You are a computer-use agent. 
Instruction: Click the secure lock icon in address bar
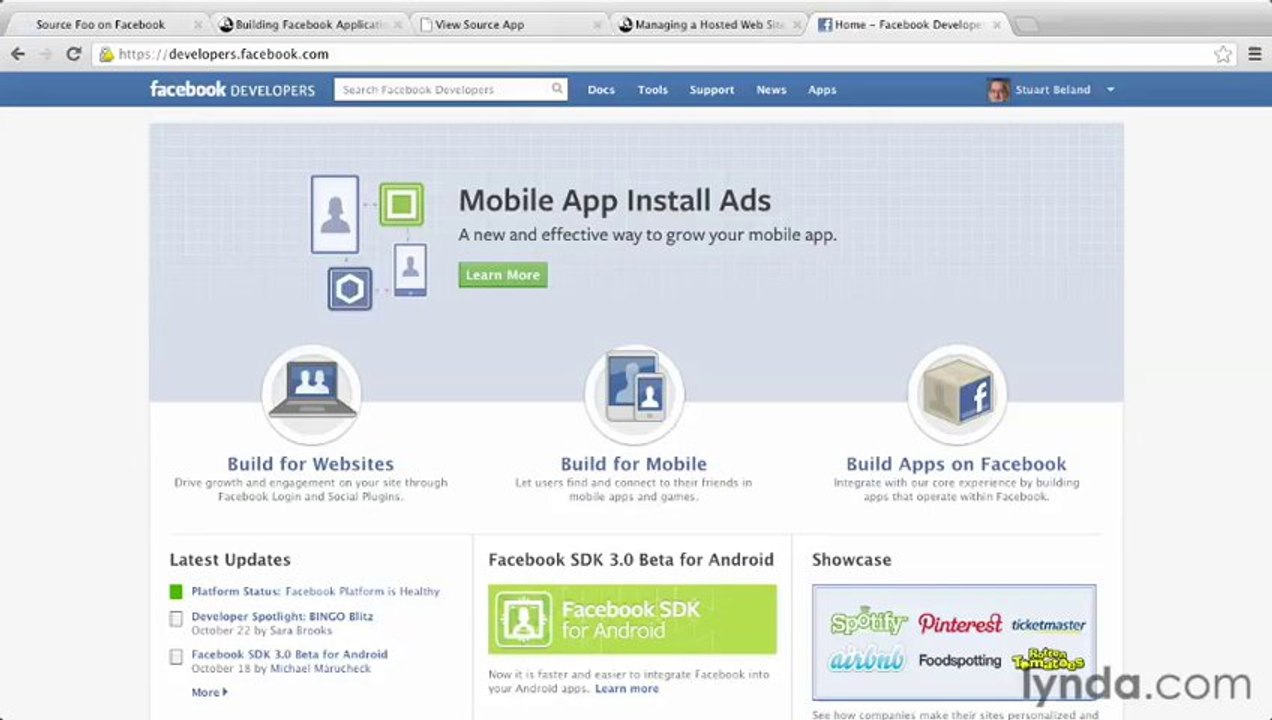106,54
